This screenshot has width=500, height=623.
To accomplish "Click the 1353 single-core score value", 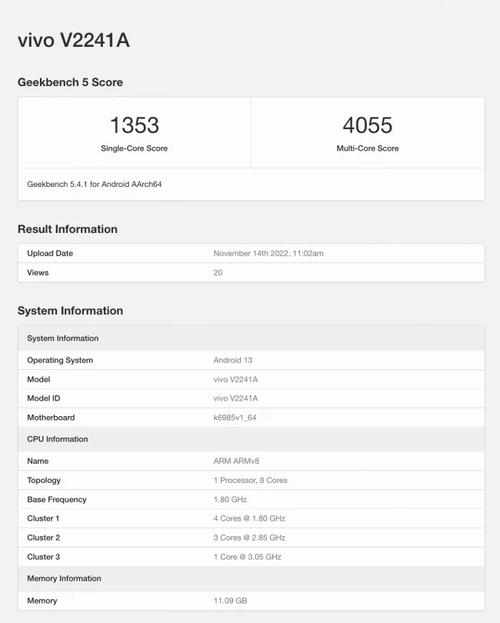I will click(134, 125).
